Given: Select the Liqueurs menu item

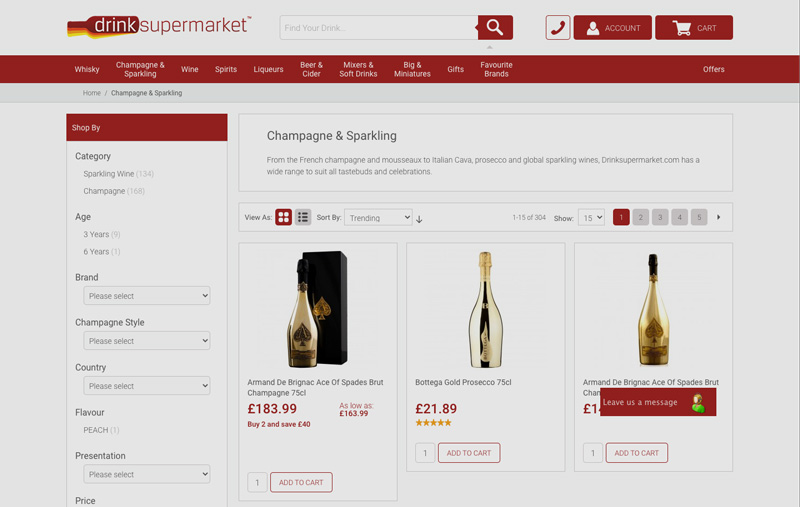Looking at the screenshot, I should coord(268,69).
